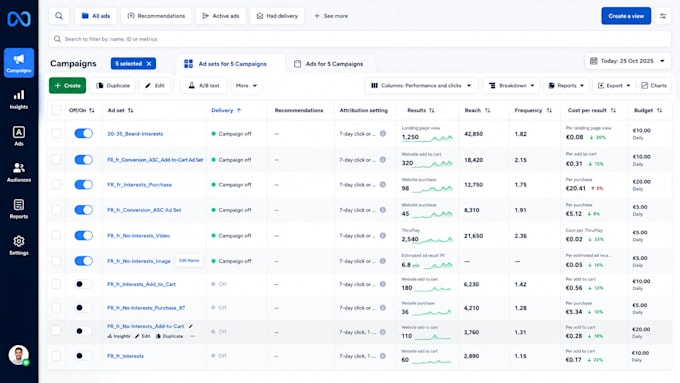Sort by Ad set column arrows
Viewport: 680px width, 383px height.
click(131, 111)
